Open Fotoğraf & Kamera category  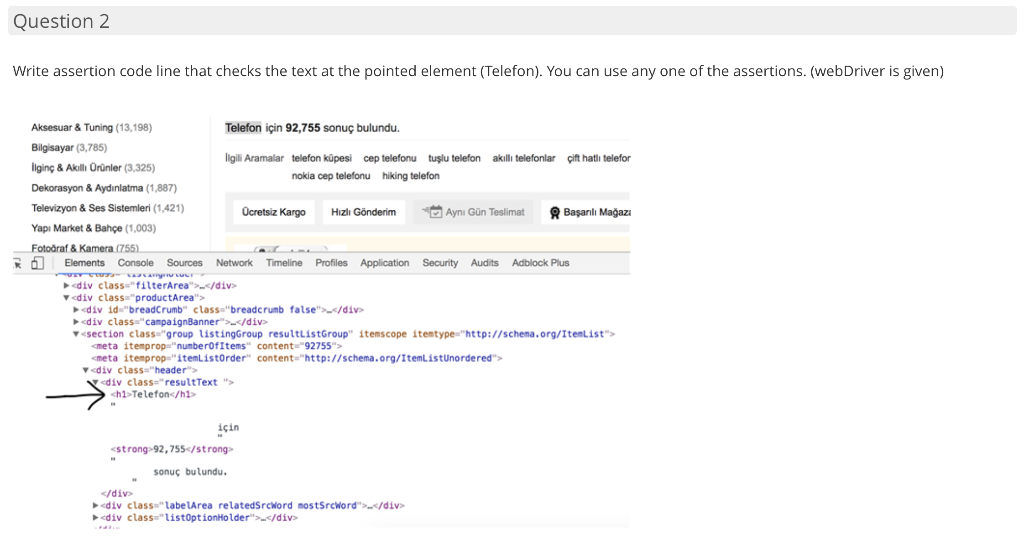[85, 248]
